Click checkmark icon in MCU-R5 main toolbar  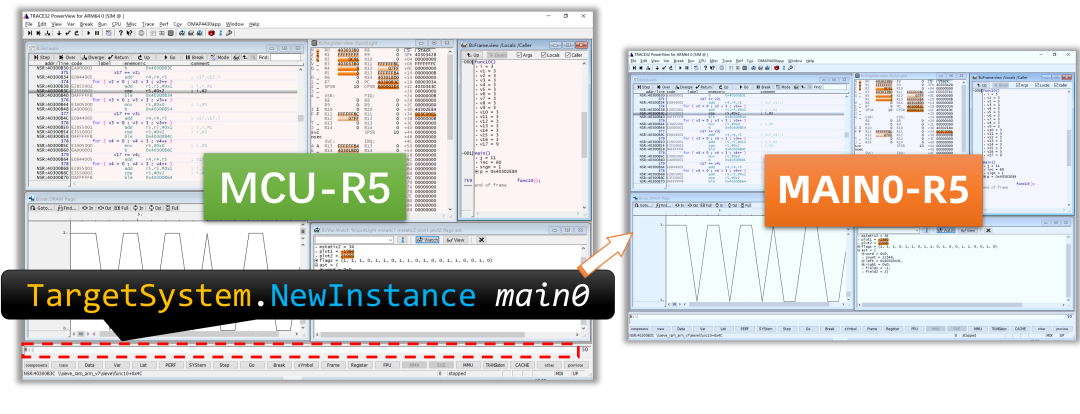click(68, 33)
